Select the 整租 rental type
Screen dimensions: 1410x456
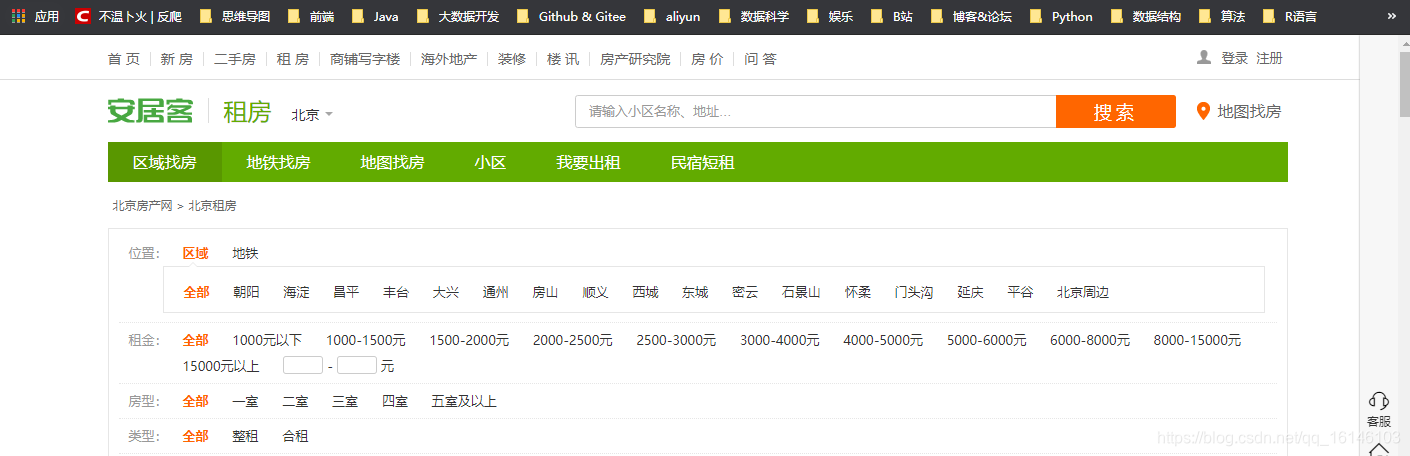click(245, 437)
